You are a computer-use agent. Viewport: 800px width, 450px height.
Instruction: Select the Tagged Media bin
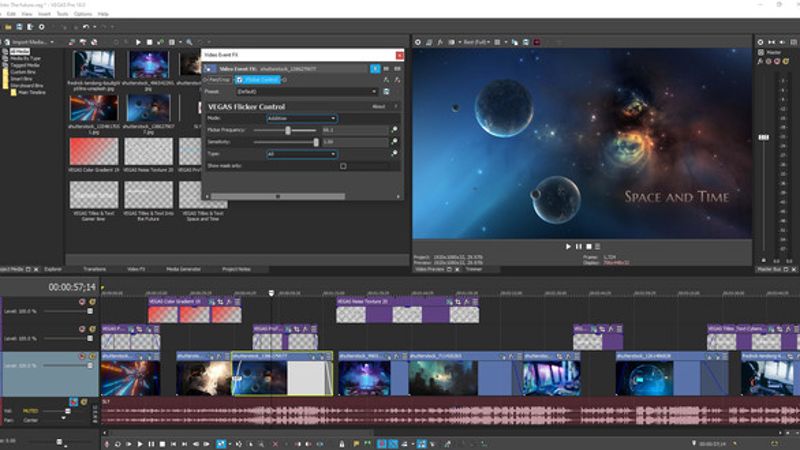click(25, 65)
